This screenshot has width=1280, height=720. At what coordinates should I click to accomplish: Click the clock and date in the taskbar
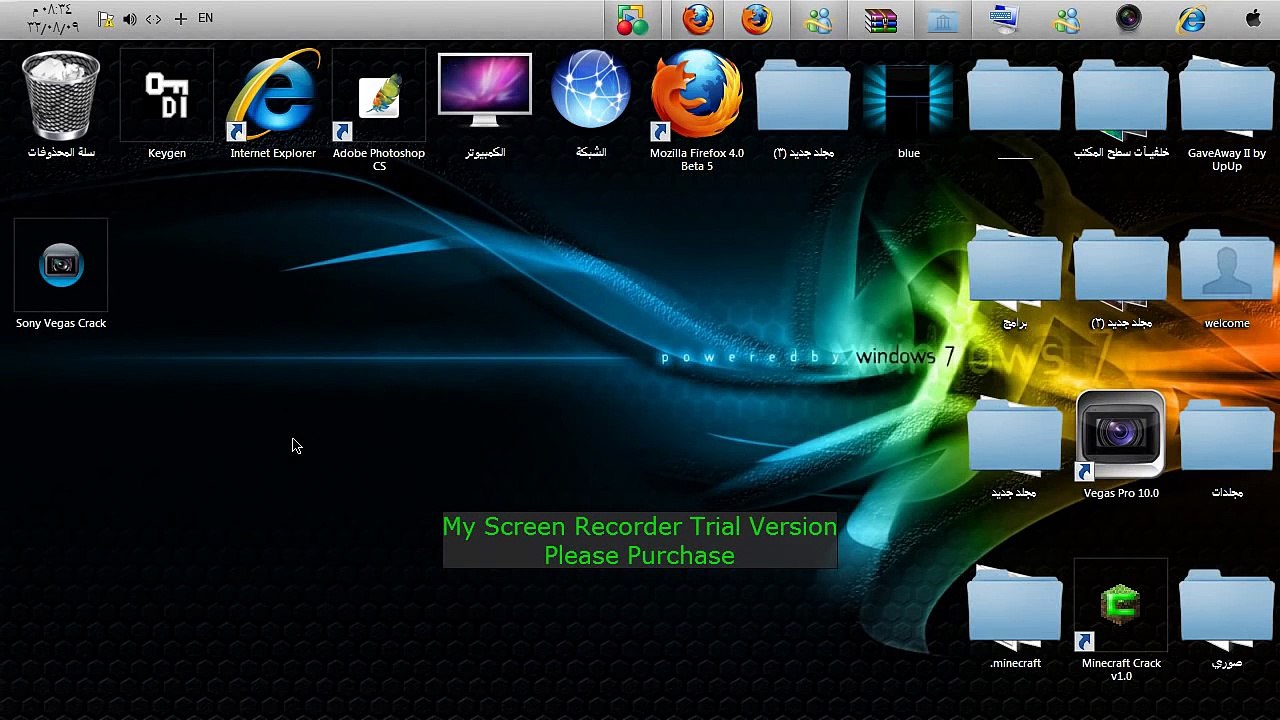click(x=53, y=19)
